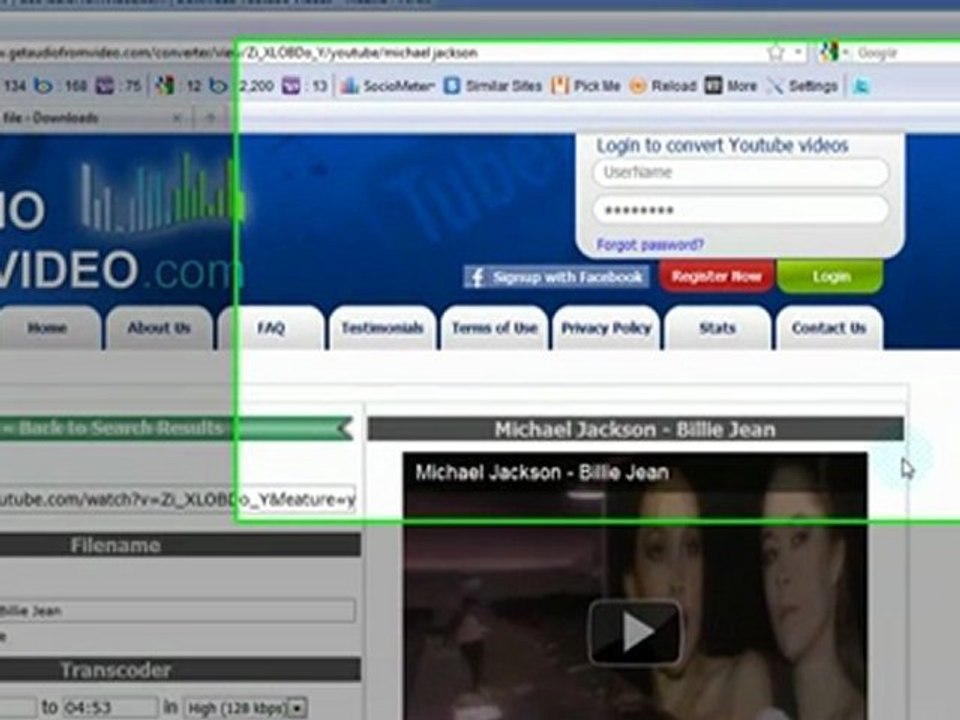The width and height of the screenshot is (960, 720).
Task: Click the Twitter bird icon in the toolbar
Action: click(x=861, y=86)
